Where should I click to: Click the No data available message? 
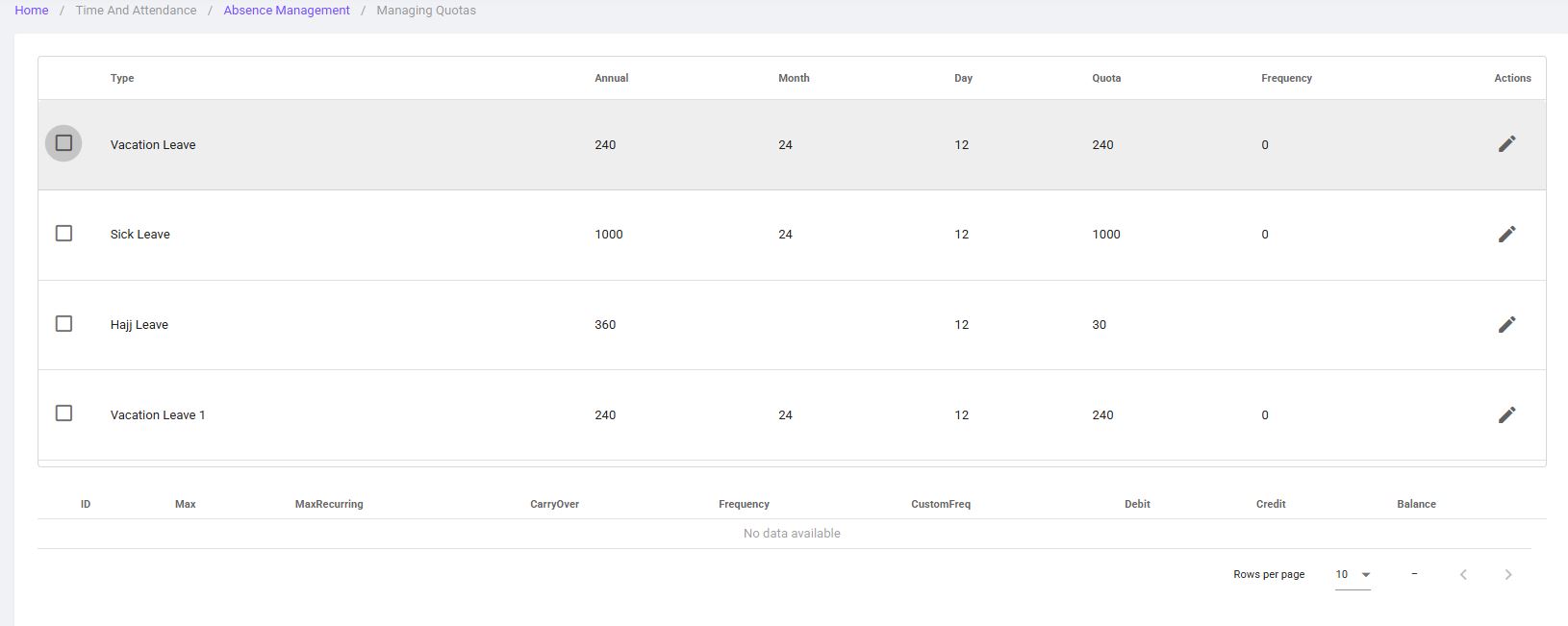click(x=792, y=533)
